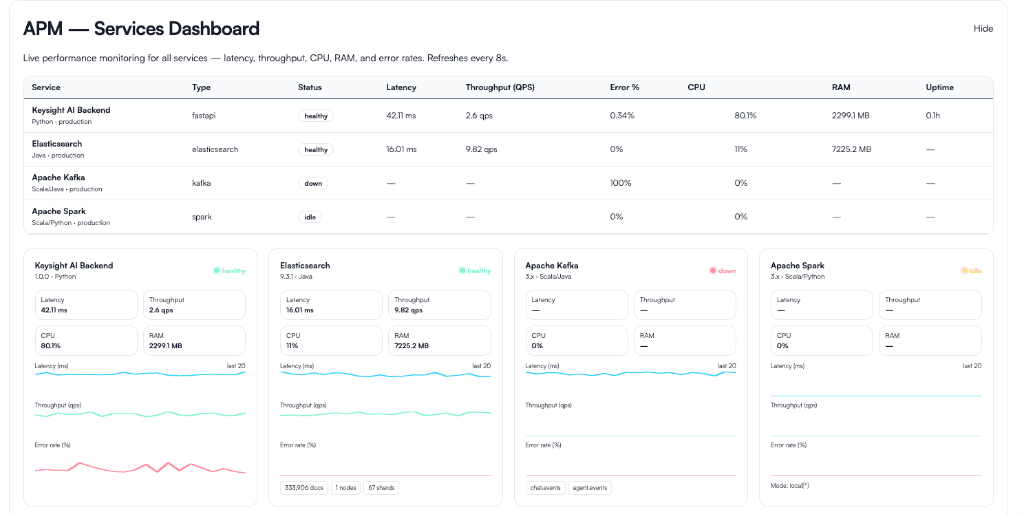Click the Hide link at top right

coord(983,29)
